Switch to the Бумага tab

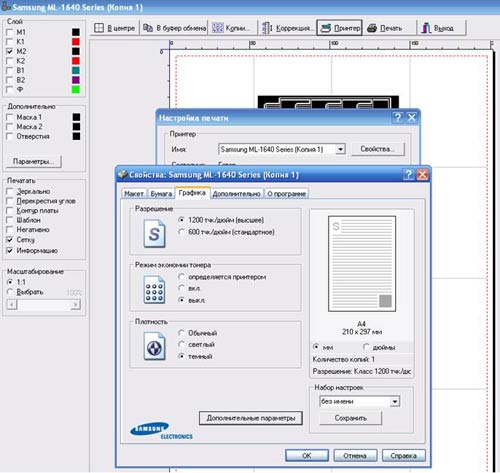tap(161, 194)
